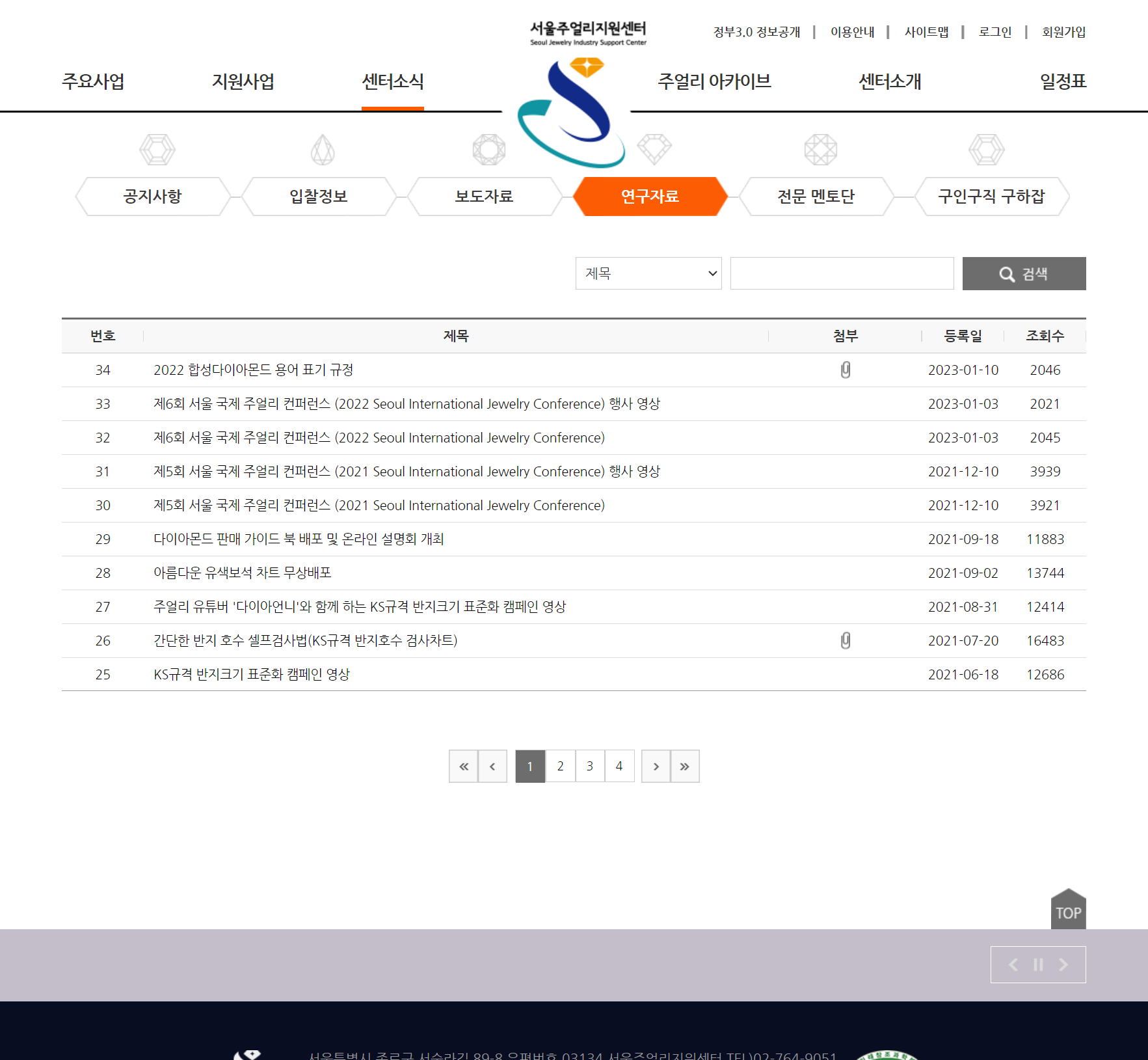Open paperclip attachment on post 26
The width and height of the screenshot is (1148, 1060).
pos(845,641)
